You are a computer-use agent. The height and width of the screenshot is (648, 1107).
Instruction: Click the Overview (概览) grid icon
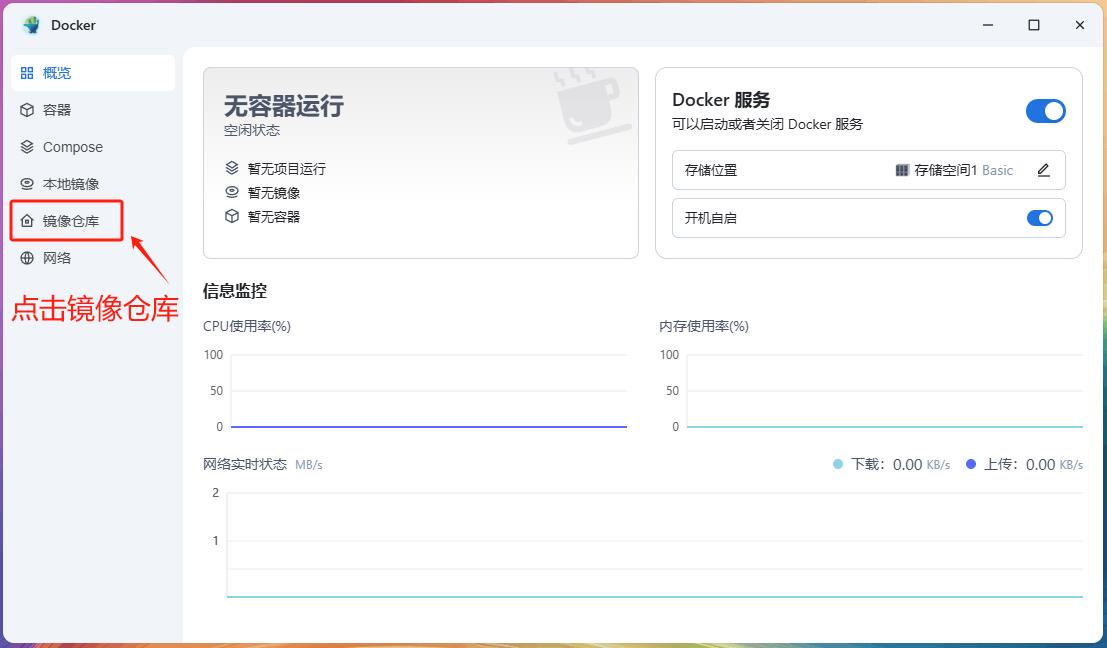(x=27, y=73)
